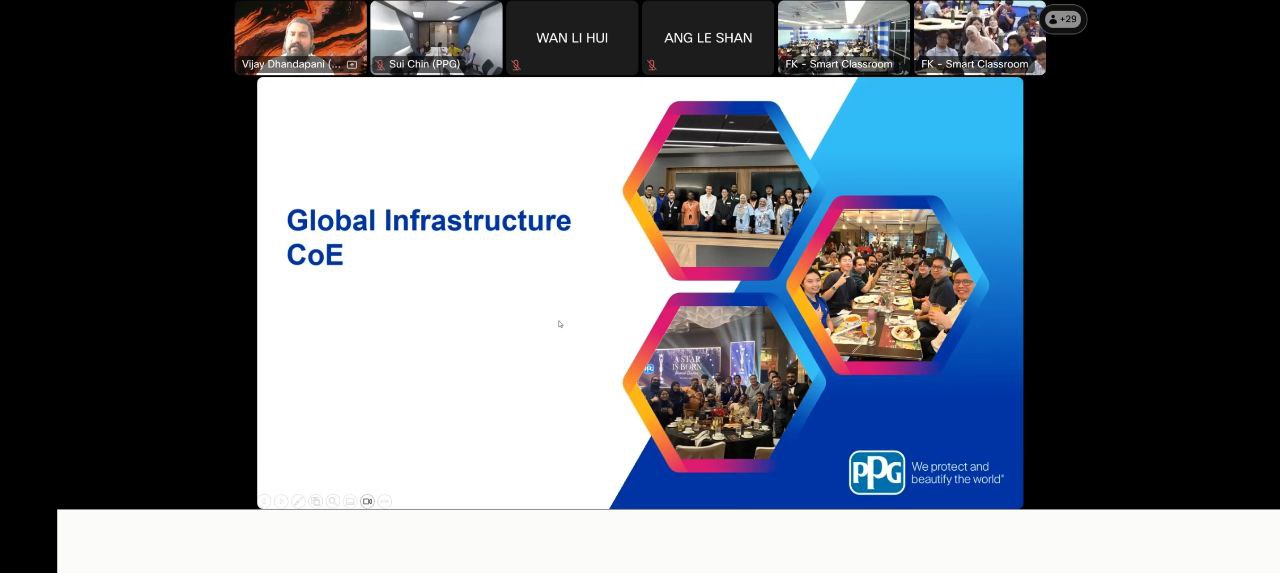Click muted microphone icon on ANG LE SHAN tile
This screenshot has width=1280, height=573.
click(652, 65)
